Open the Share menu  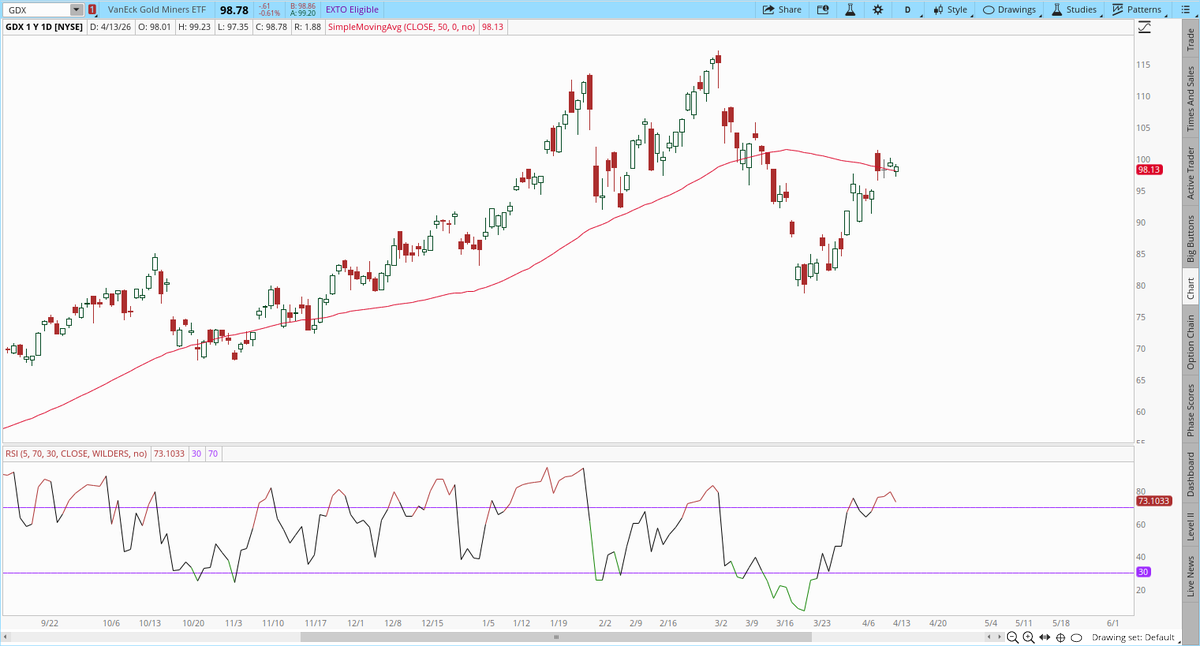point(782,9)
